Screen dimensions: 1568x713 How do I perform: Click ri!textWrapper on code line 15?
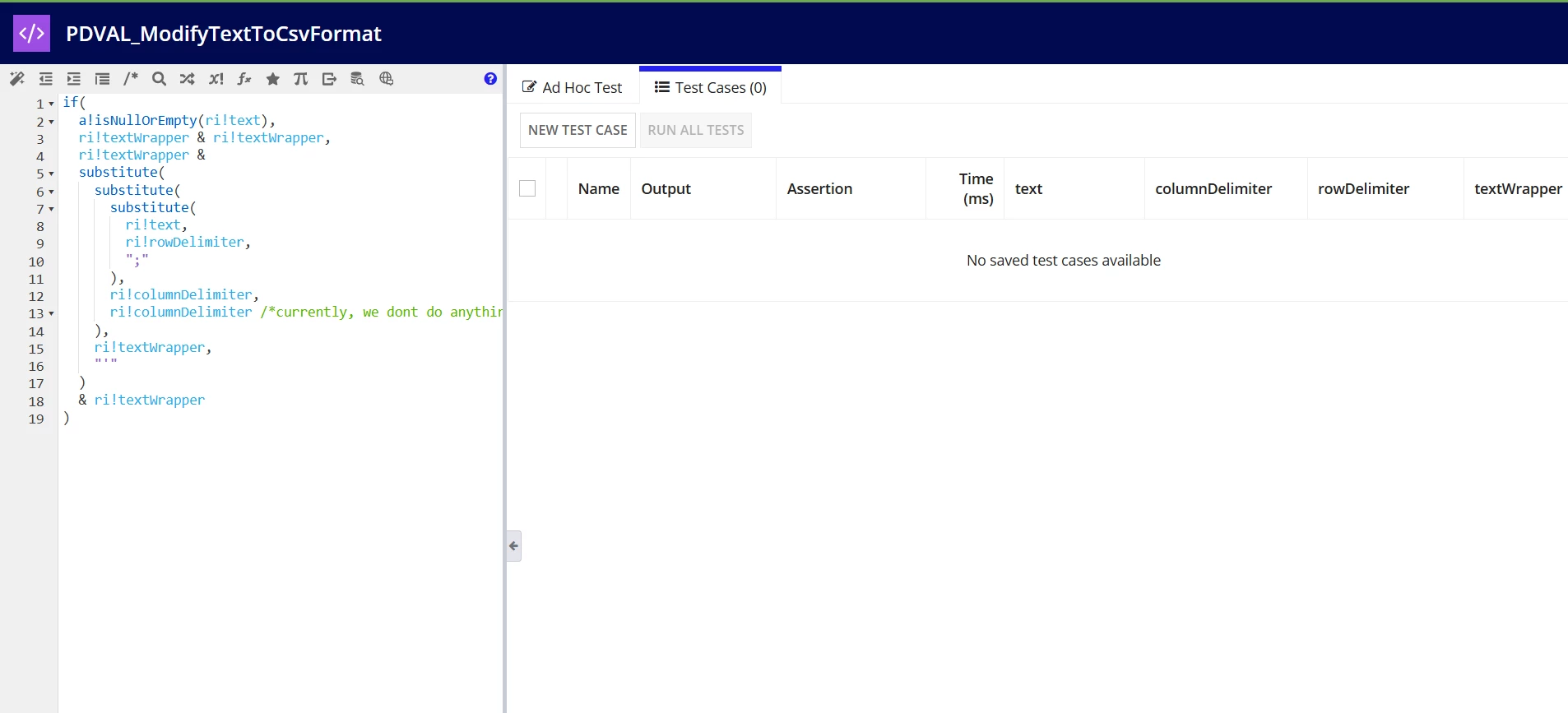(150, 347)
